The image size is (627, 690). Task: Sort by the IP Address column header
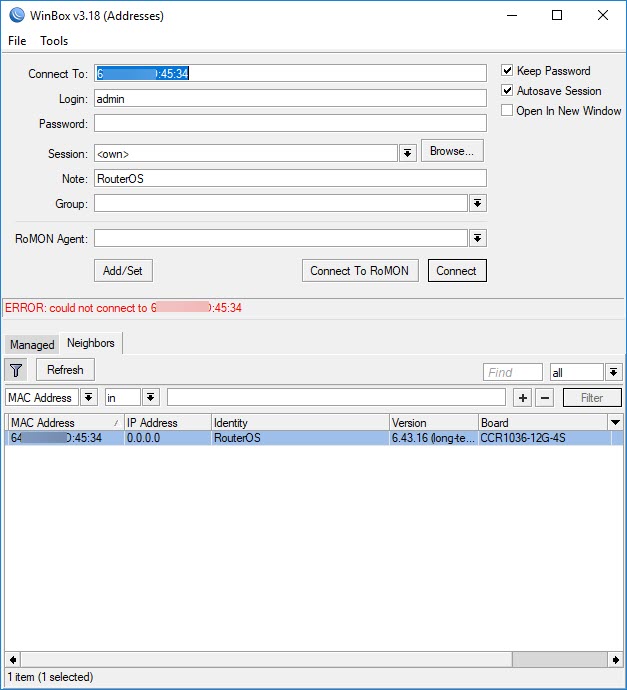pos(168,422)
